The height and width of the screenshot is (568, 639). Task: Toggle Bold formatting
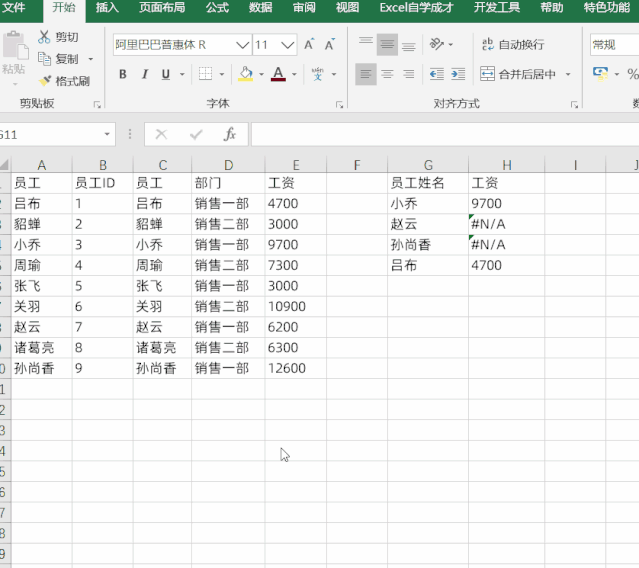tap(123, 74)
